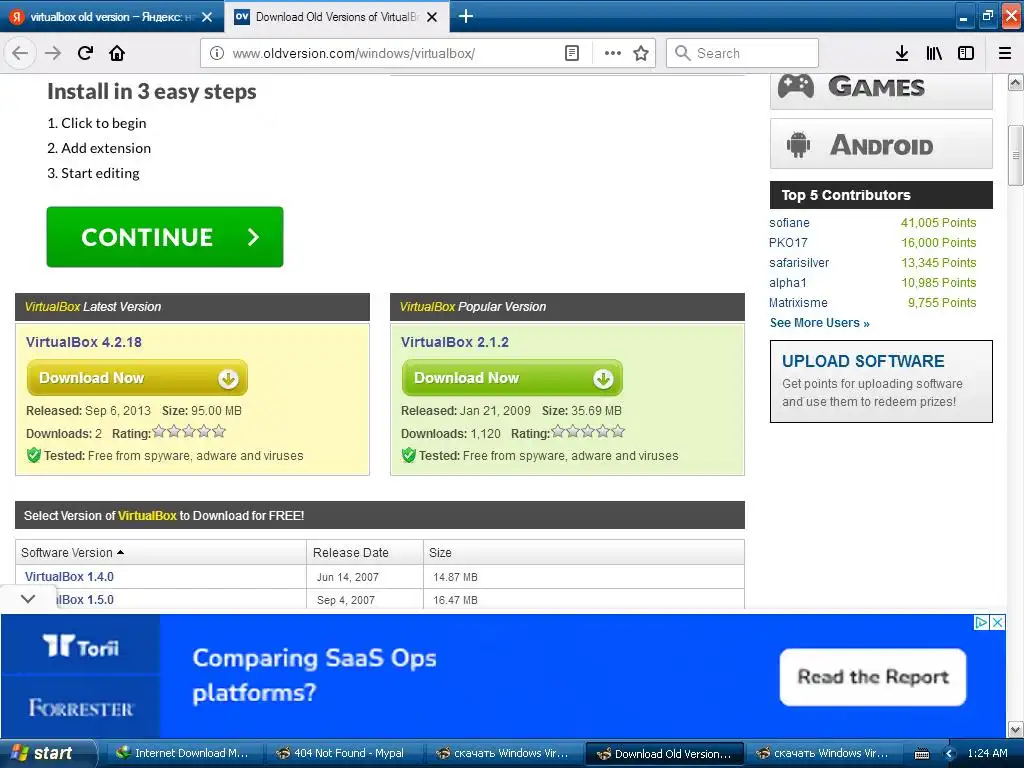This screenshot has height=768, width=1024.
Task: Click the 1:24 AM taskbar clock
Action: pyautogui.click(x=987, y=753)
